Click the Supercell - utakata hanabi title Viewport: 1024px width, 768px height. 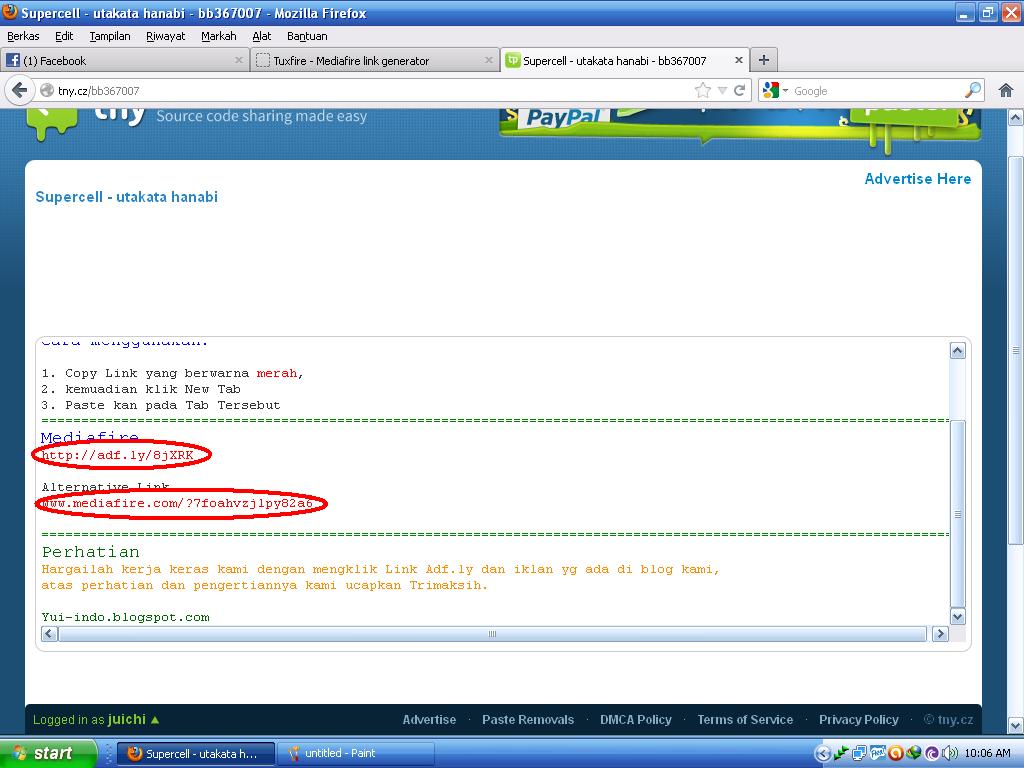(x=127, y=197)
